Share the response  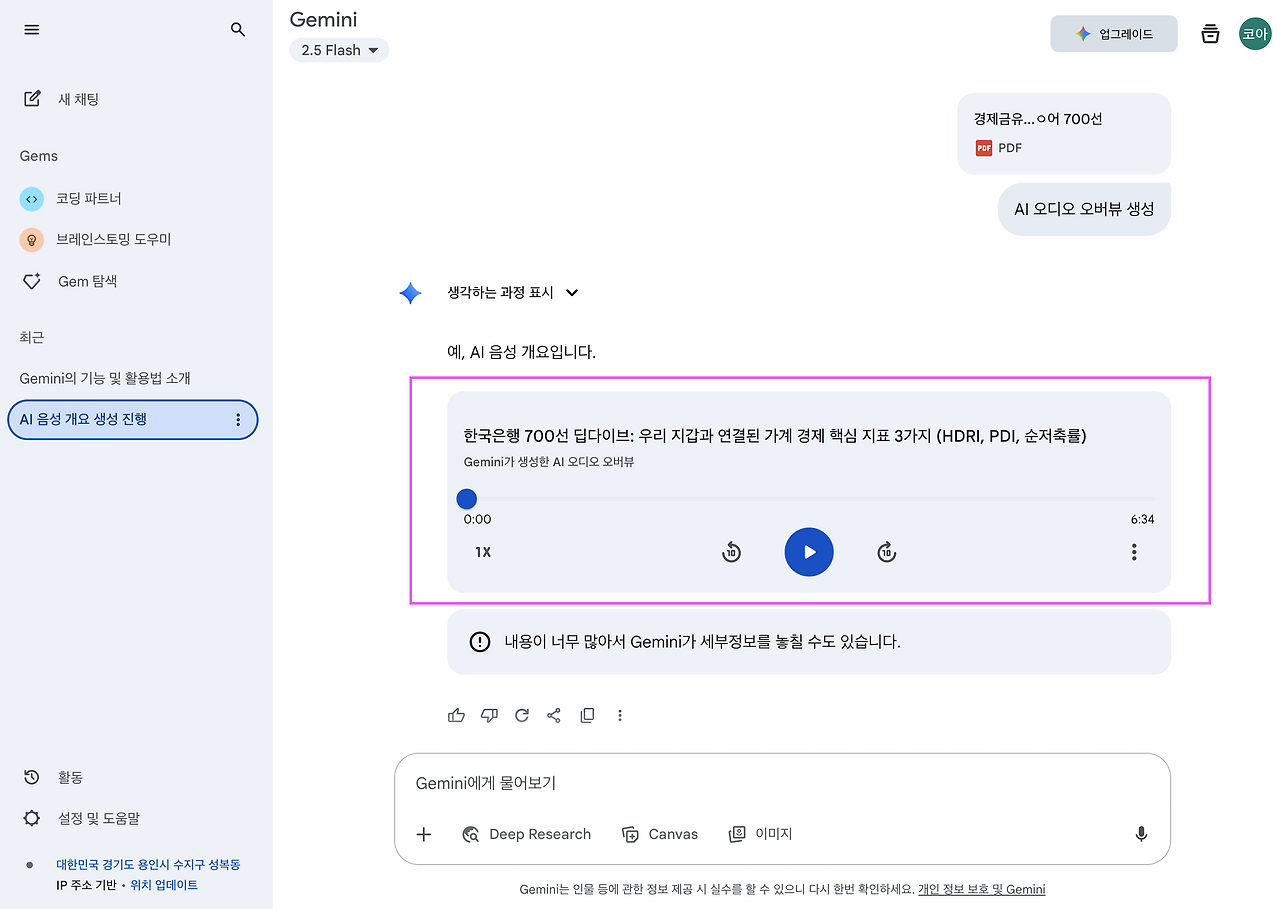pyautogui.click(x=554, y=715)
